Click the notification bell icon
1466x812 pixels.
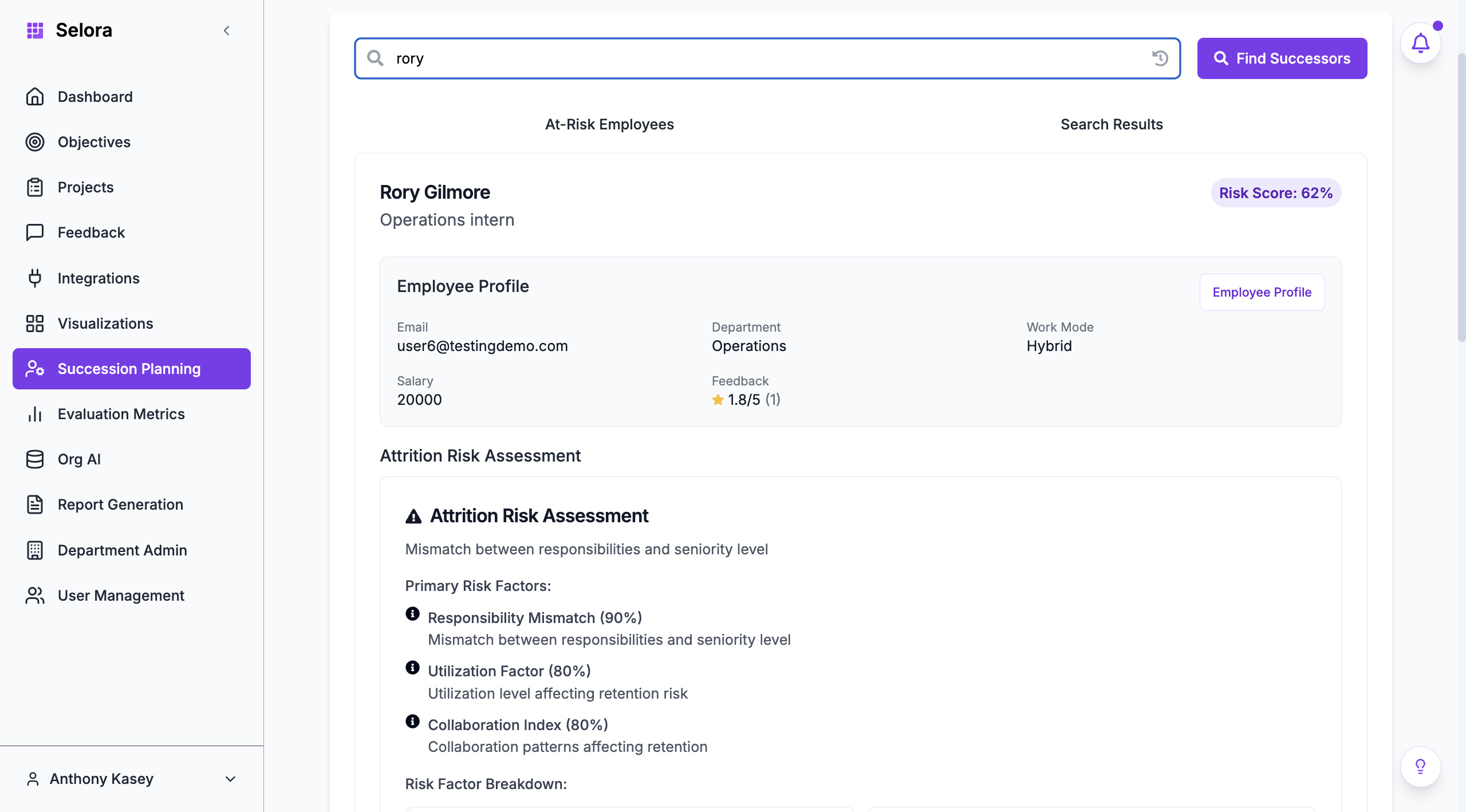(1420, 44)
